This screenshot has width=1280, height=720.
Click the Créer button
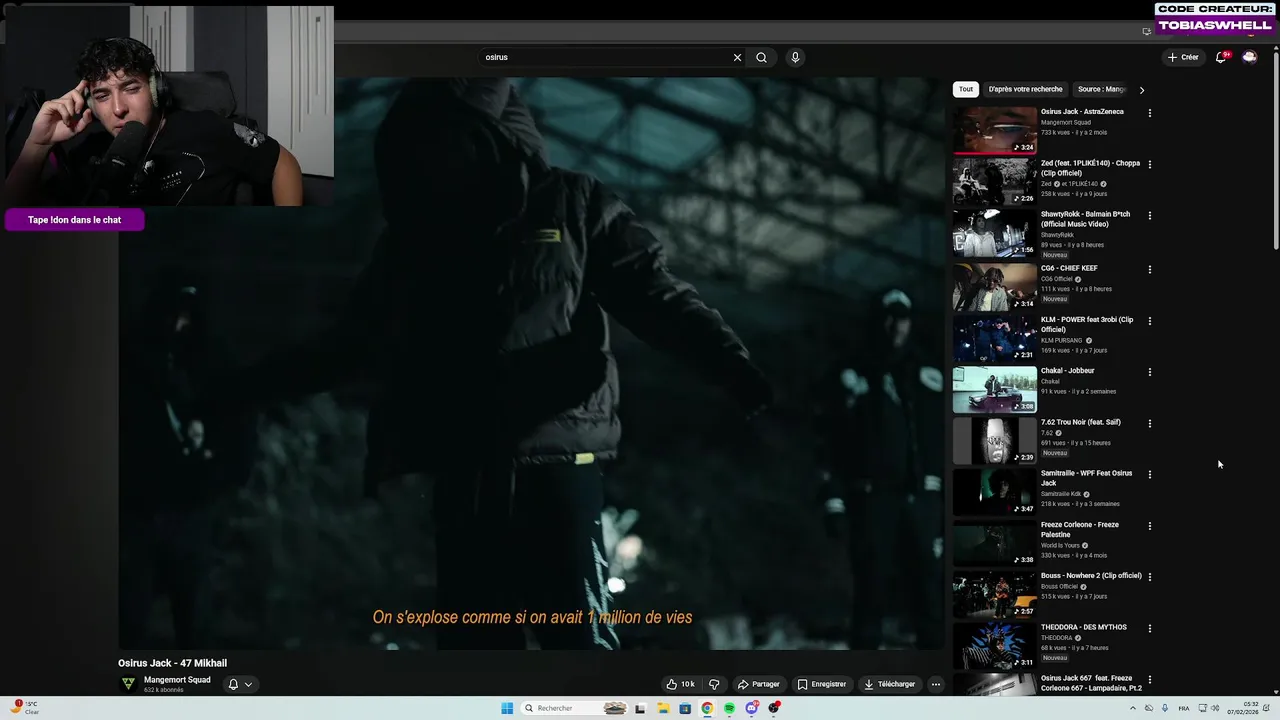point(1183,57)
